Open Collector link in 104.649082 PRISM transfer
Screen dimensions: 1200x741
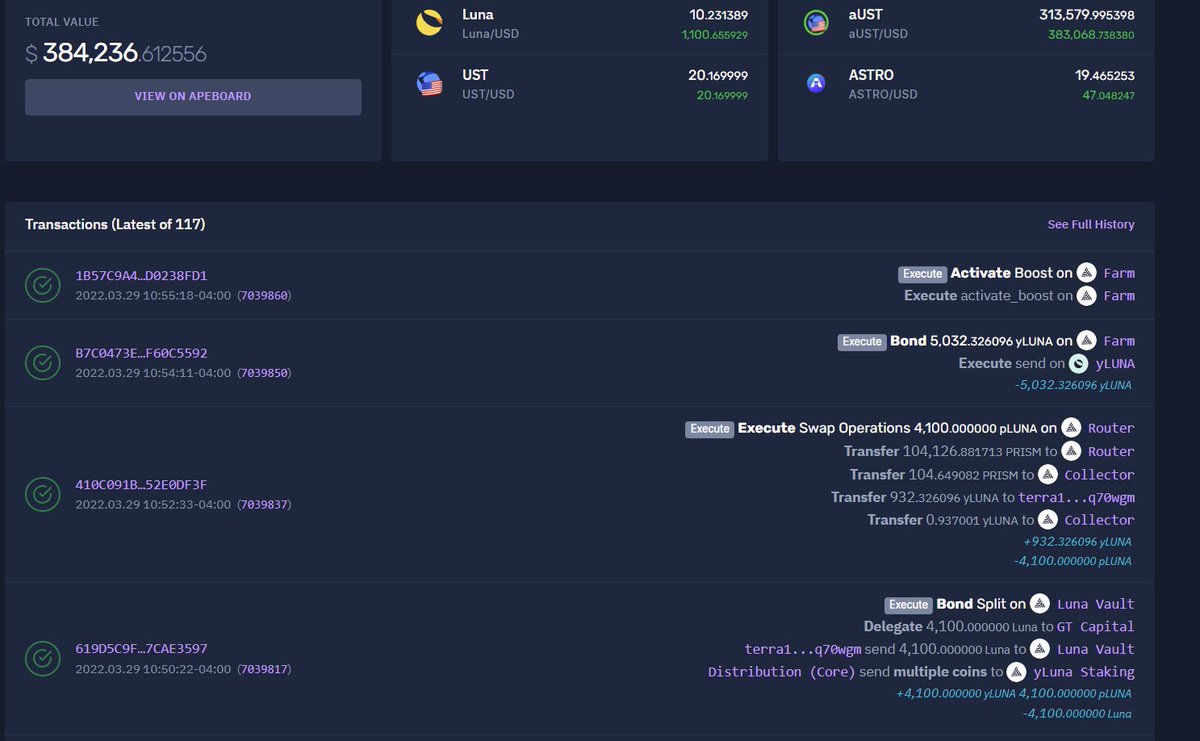point(1099,475)
